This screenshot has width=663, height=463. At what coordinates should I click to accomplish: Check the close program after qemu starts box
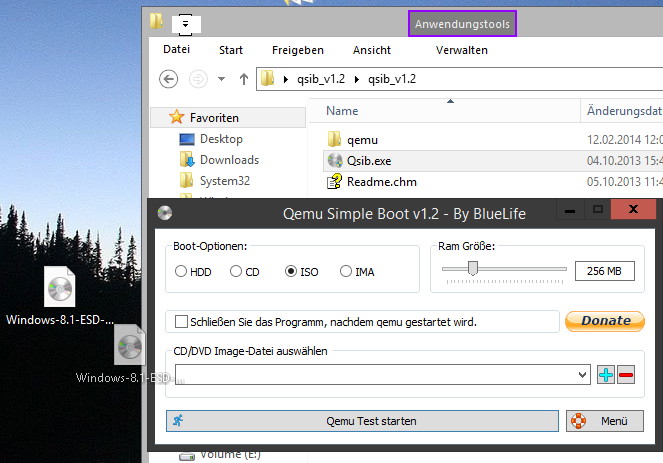pos(181,322)
